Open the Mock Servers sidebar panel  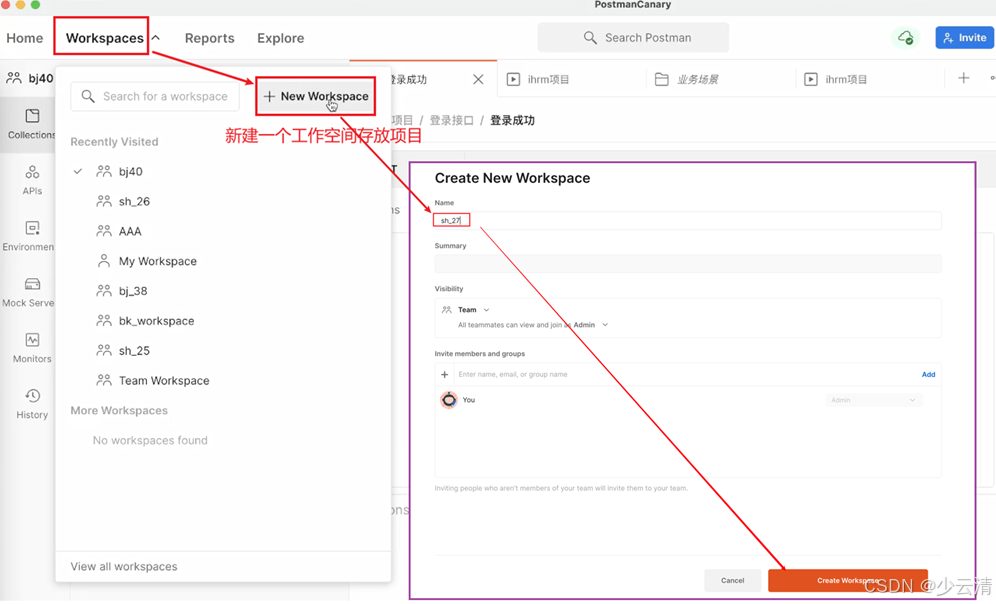[x=29, y=292]
